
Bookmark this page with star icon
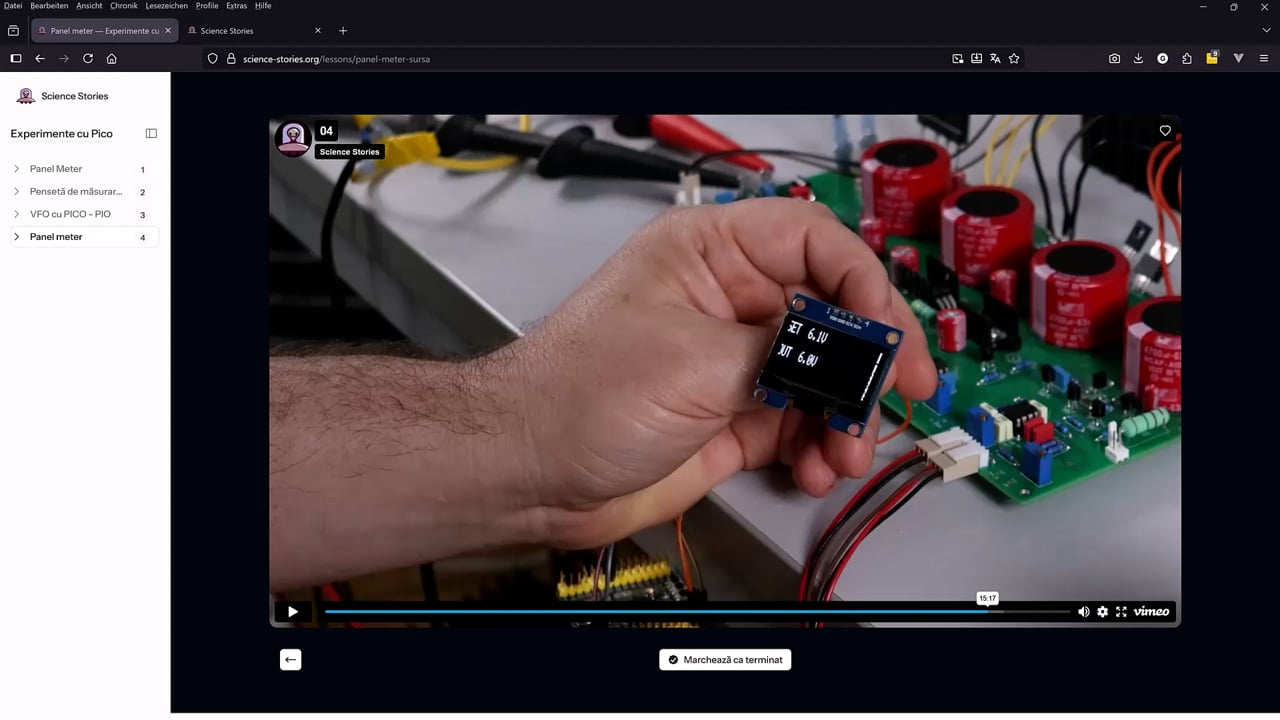(1014, 59)
